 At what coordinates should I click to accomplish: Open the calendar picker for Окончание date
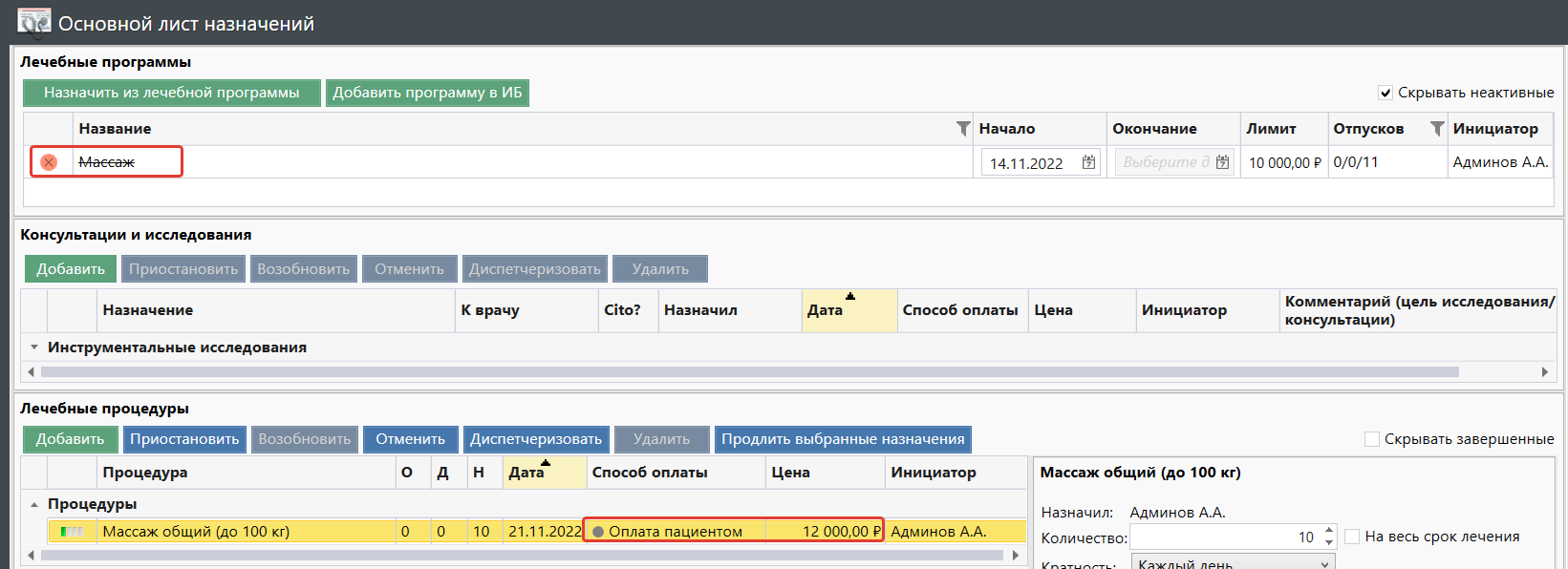[1223, 162]
